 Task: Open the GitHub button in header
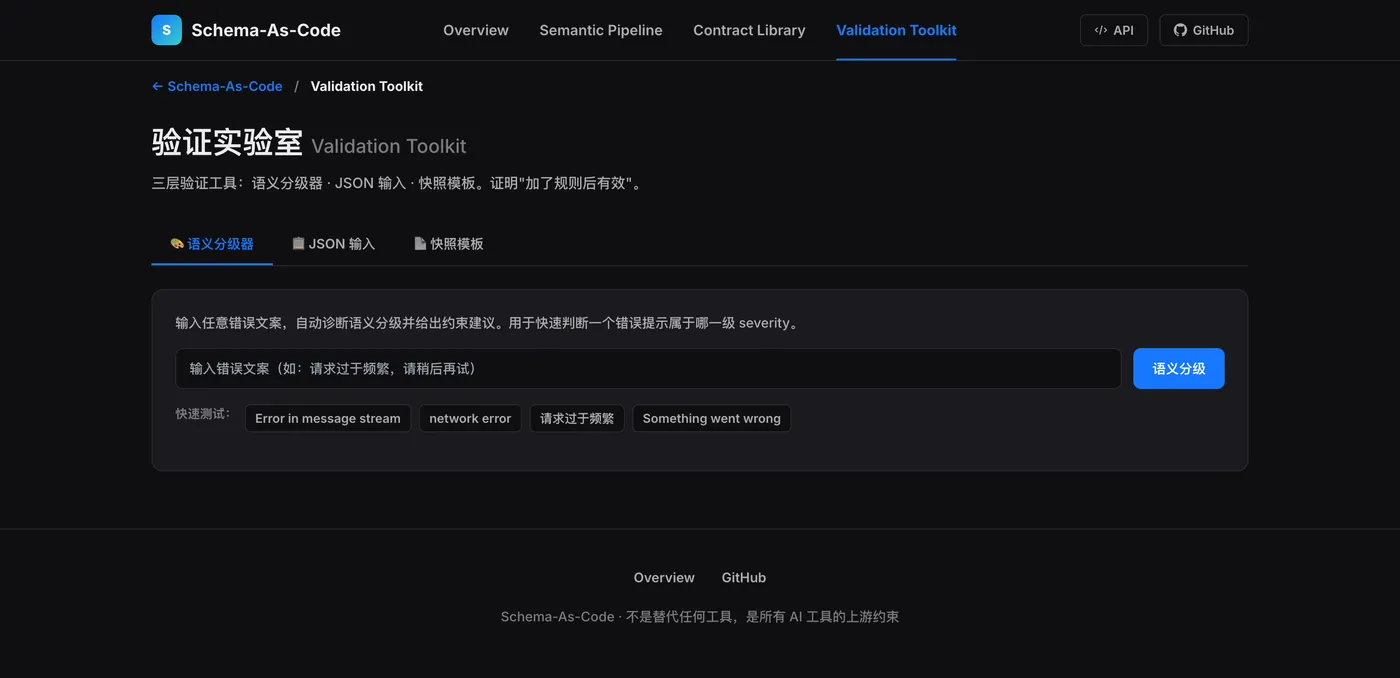click(1204, 30)
